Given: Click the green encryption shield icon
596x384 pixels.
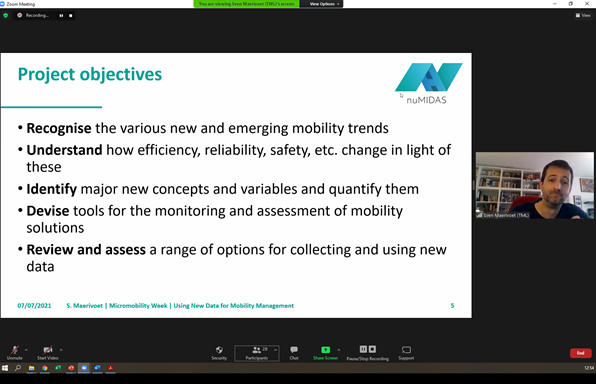Looking at the screenshot, I should pyautogui.click(x=6, y=16).
